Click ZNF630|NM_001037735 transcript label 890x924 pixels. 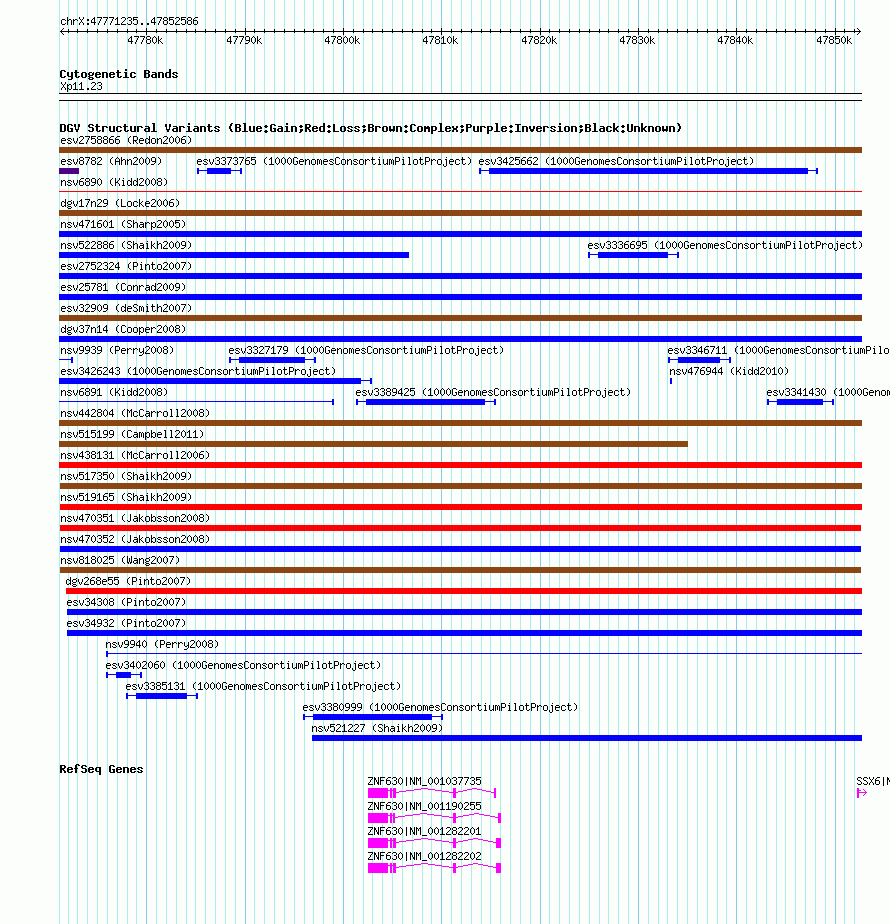point(424,781)
